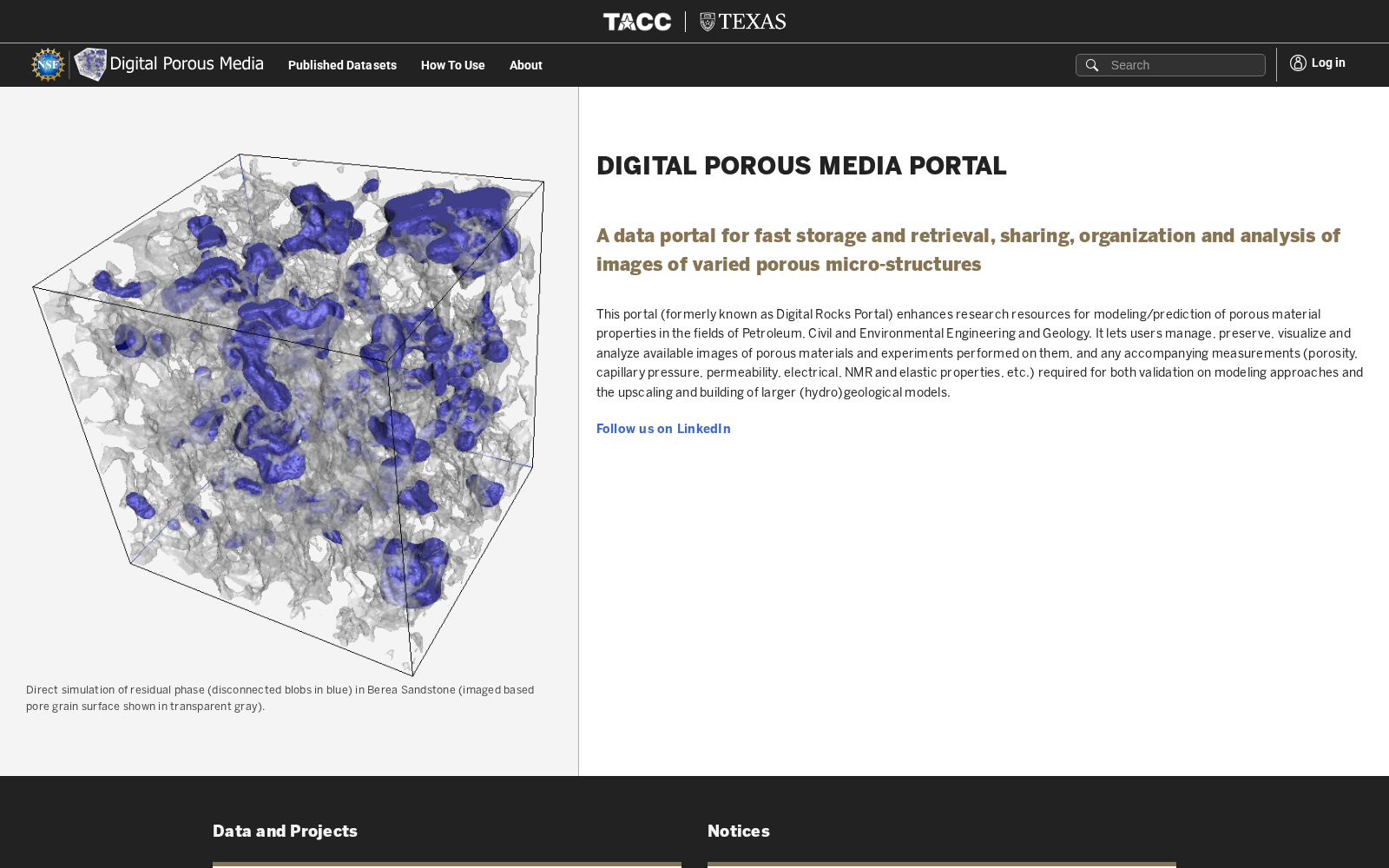Open Digital Porous Media home logo
This screenshot has height=868, width=1389.
click(x=168, y=64)
